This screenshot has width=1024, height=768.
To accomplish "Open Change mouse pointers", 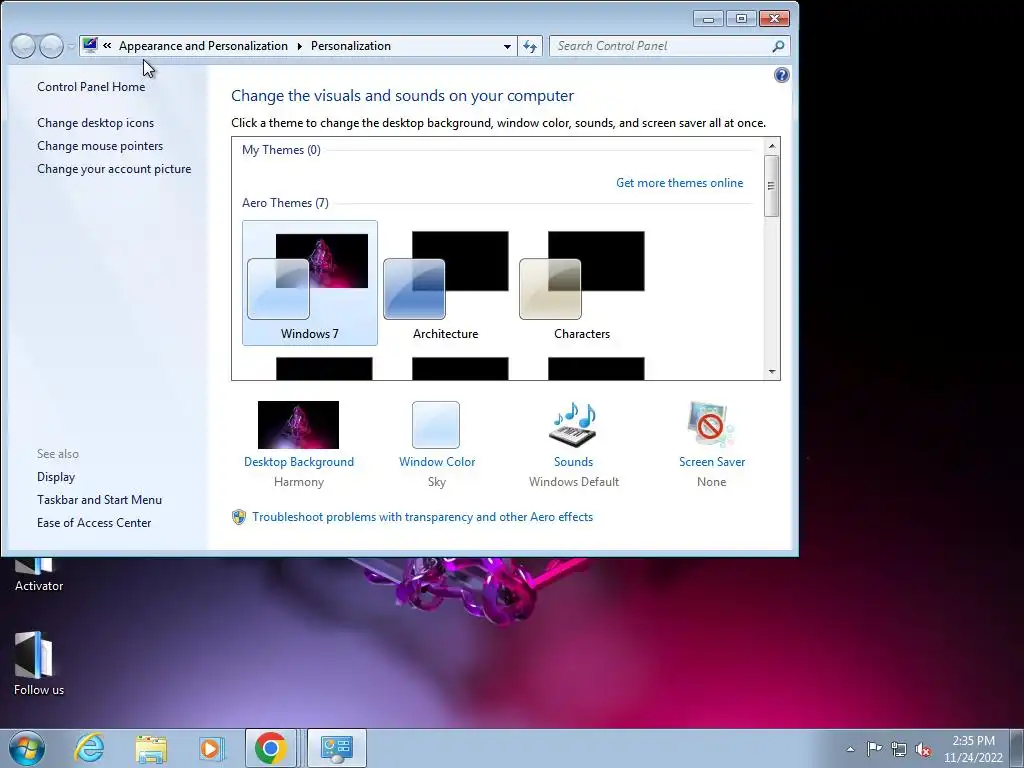I will pyautogui.click(x=100, y=146).
